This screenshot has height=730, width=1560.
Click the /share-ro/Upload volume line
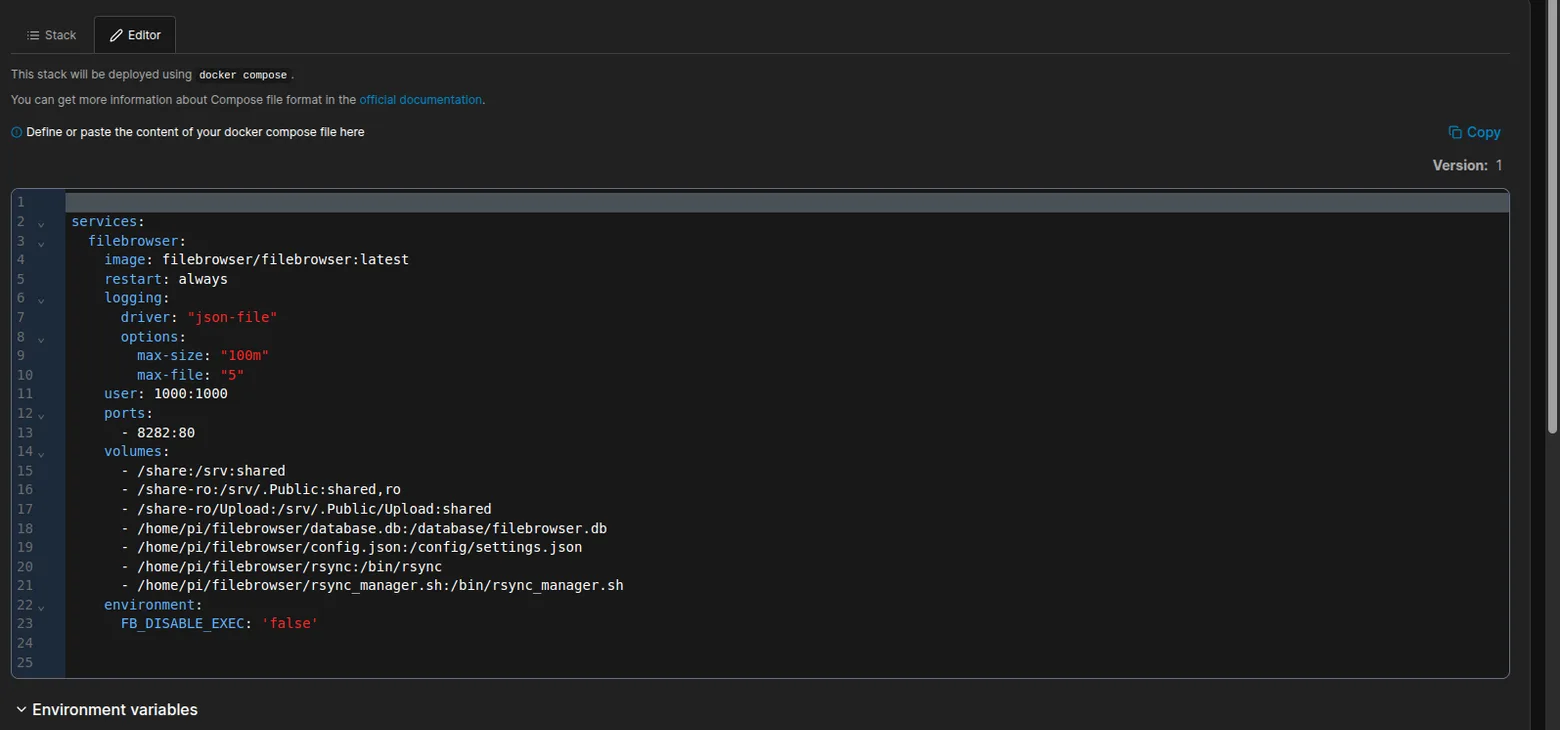pyautogui.click(x=306, y=509)
